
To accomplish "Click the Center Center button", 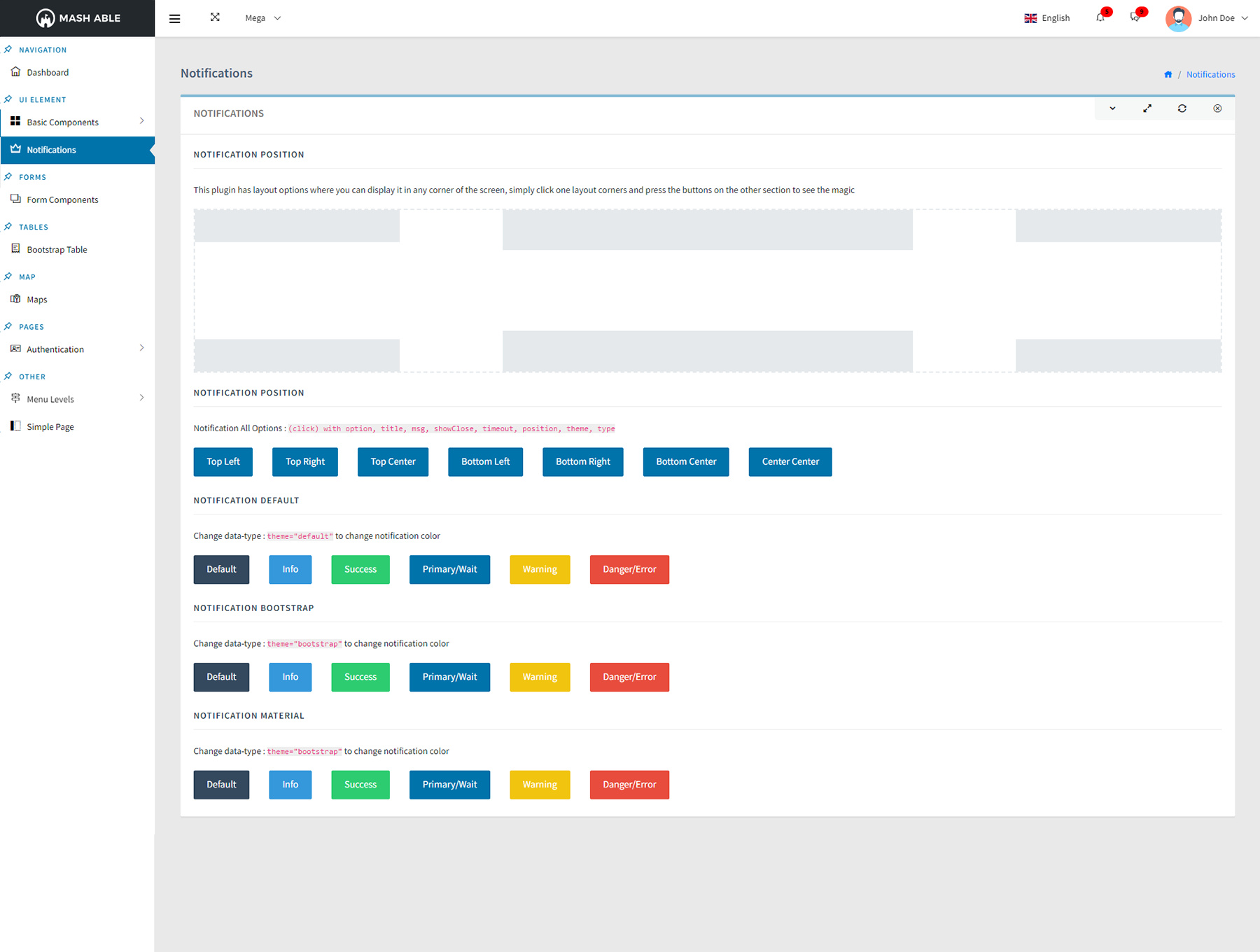I will 790,462.
